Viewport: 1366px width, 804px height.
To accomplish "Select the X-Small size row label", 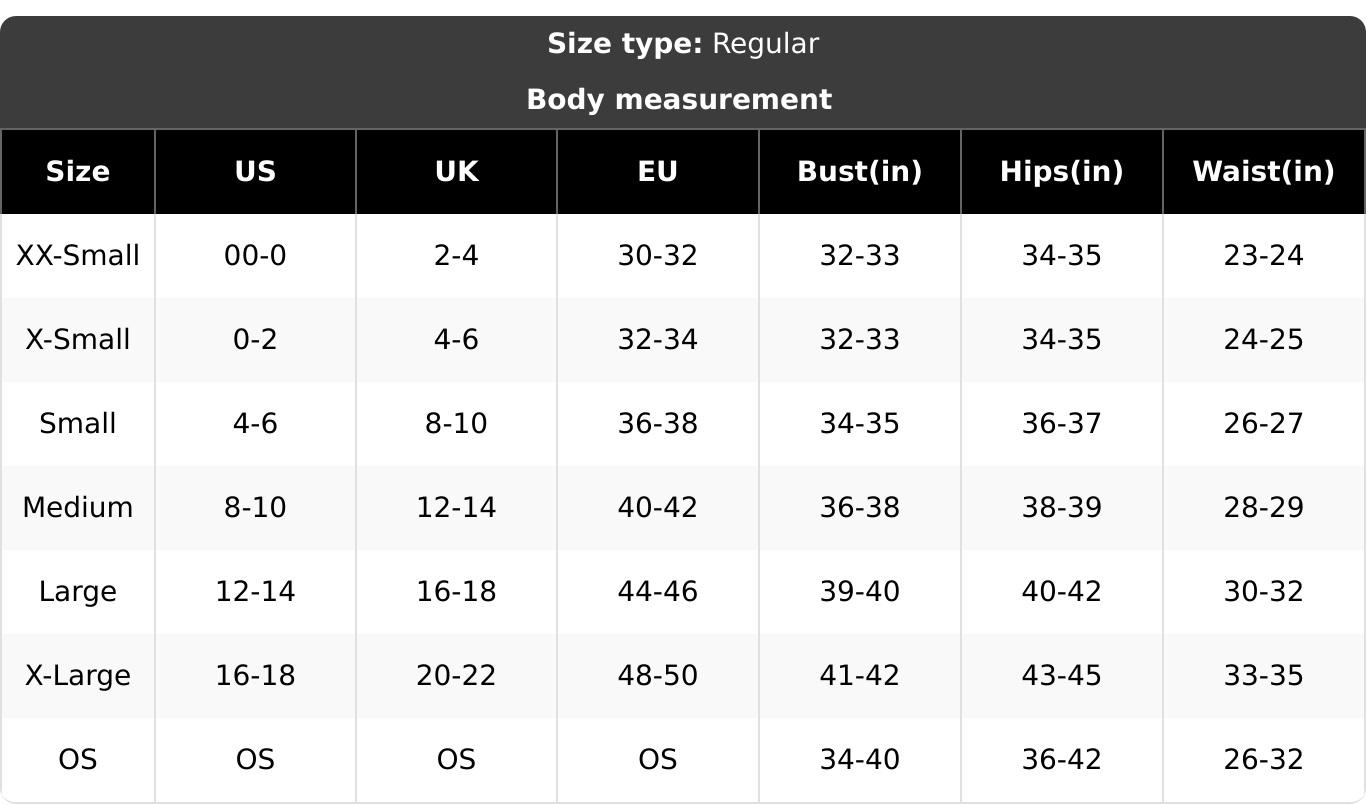I will pyautogui.click(x=77, y=339).
